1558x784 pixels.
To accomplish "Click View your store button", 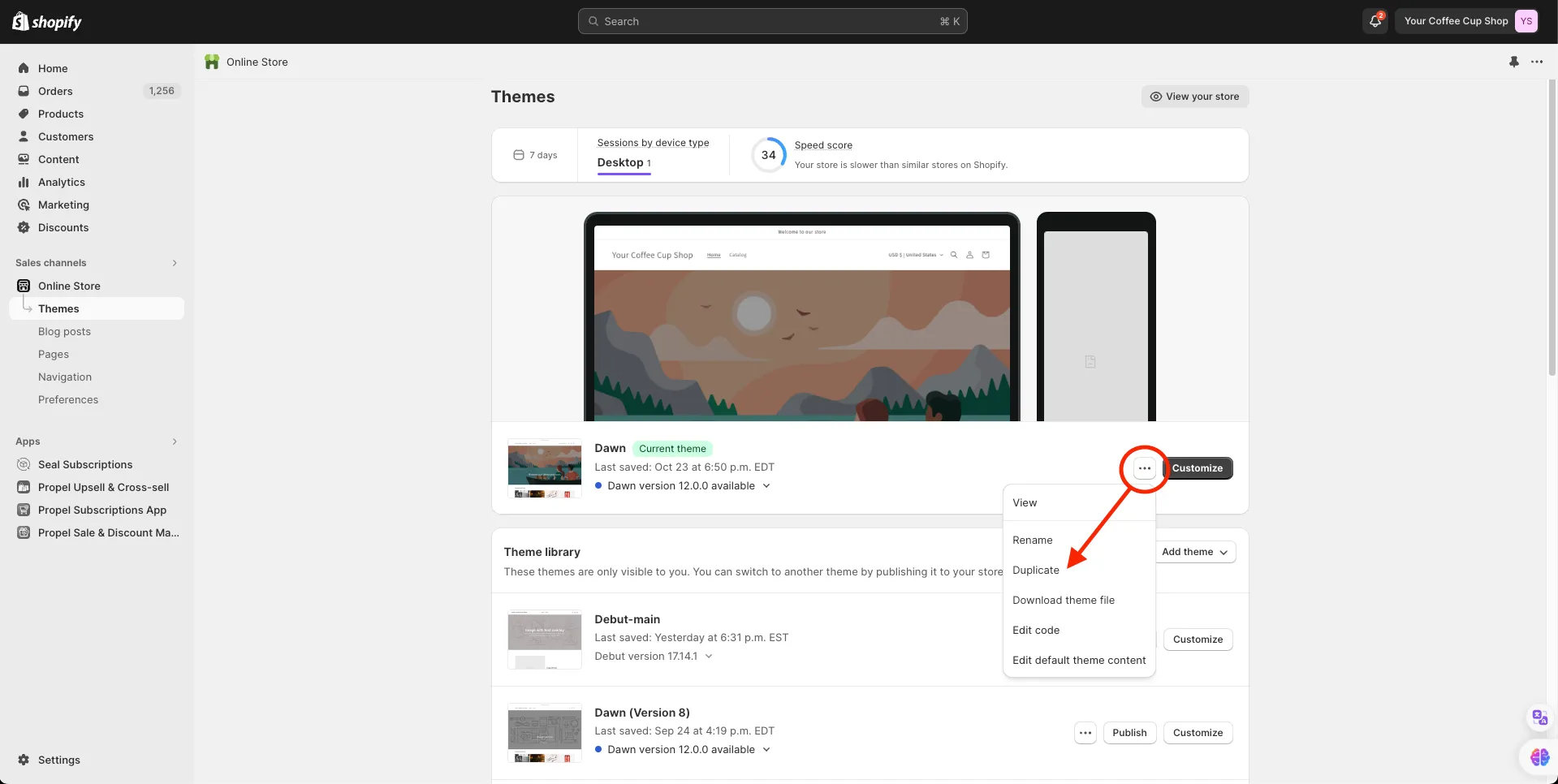I will (x=1194, y=97).
